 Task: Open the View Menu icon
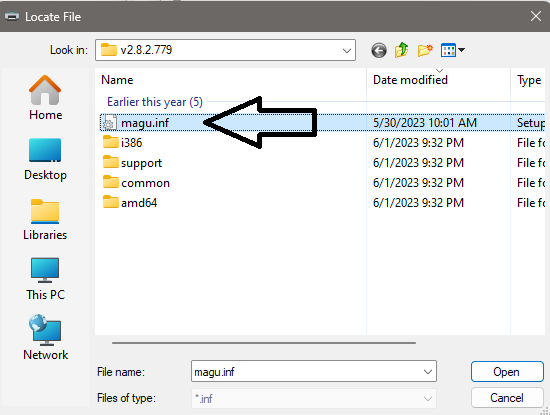click(x=449, y=51)
